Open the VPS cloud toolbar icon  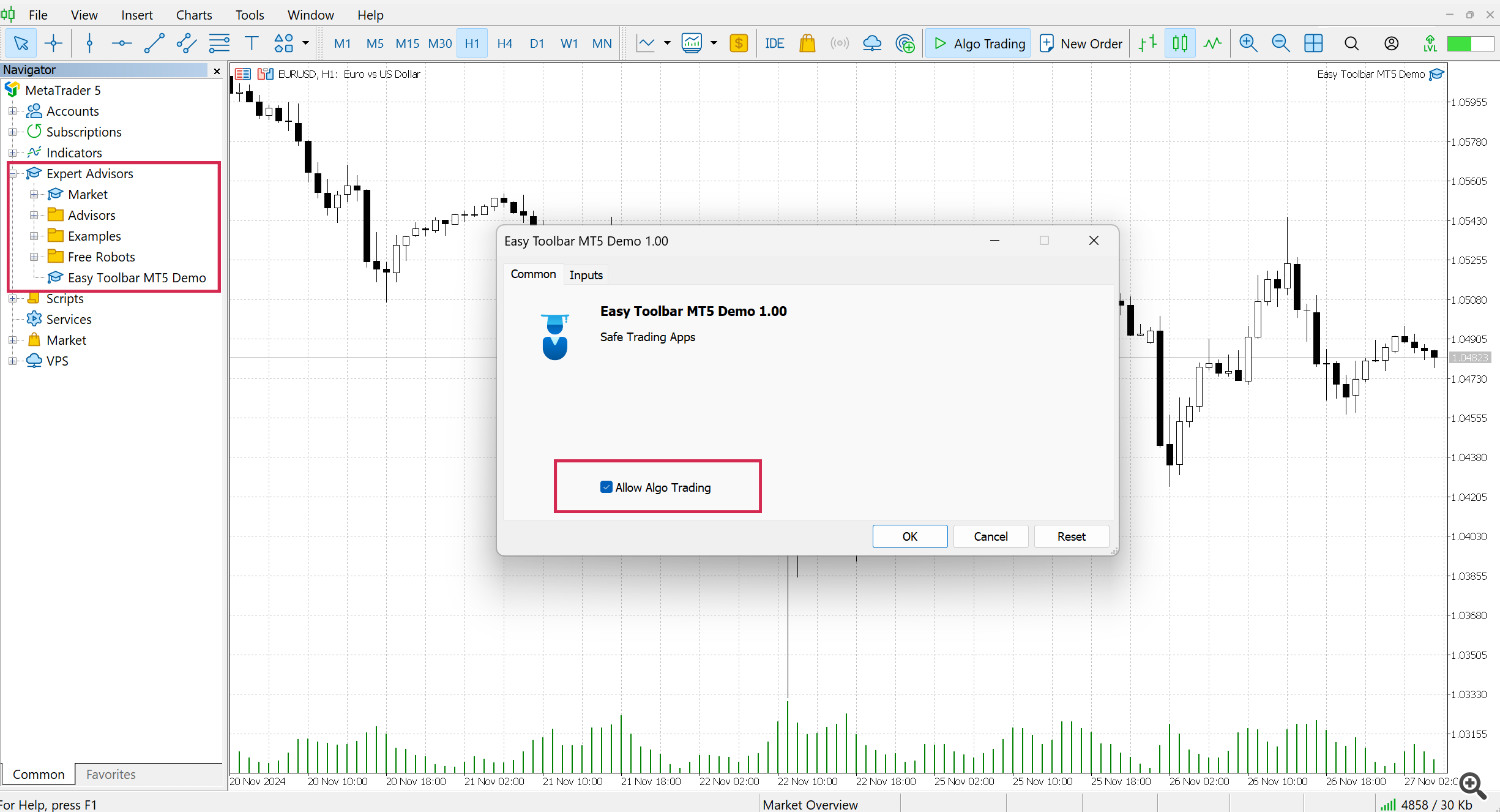(x=872, y=43)
